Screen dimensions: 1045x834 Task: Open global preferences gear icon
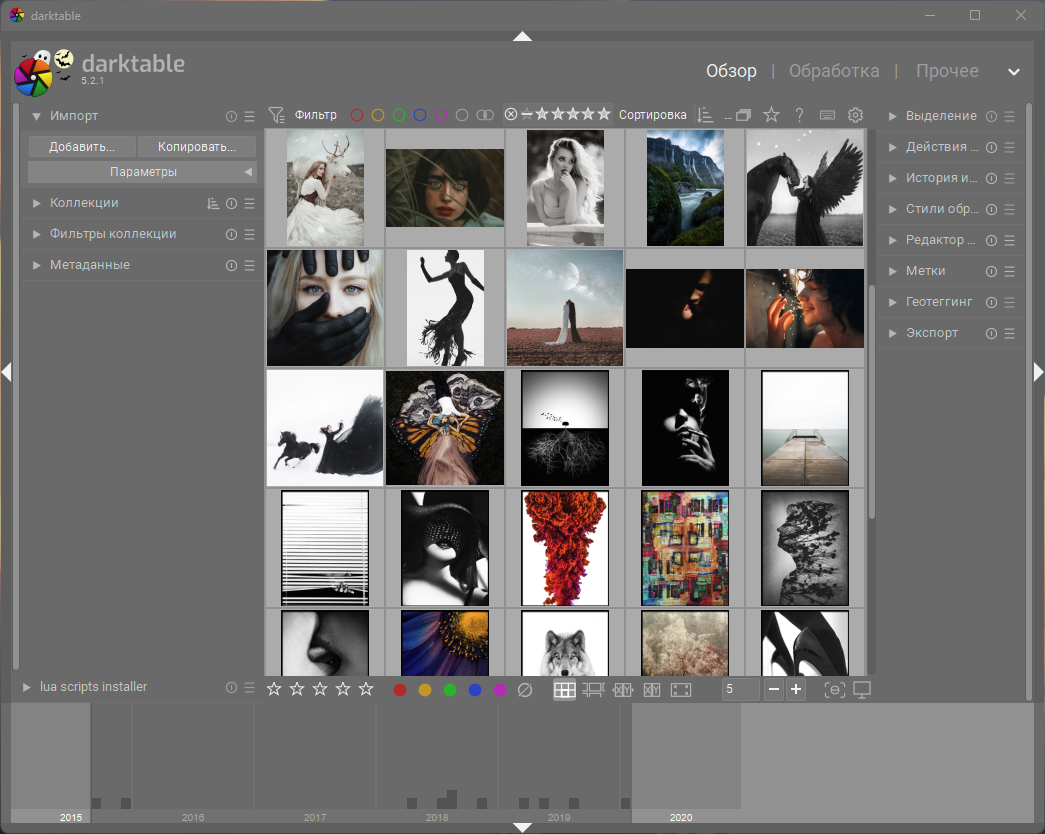[855, 115]
